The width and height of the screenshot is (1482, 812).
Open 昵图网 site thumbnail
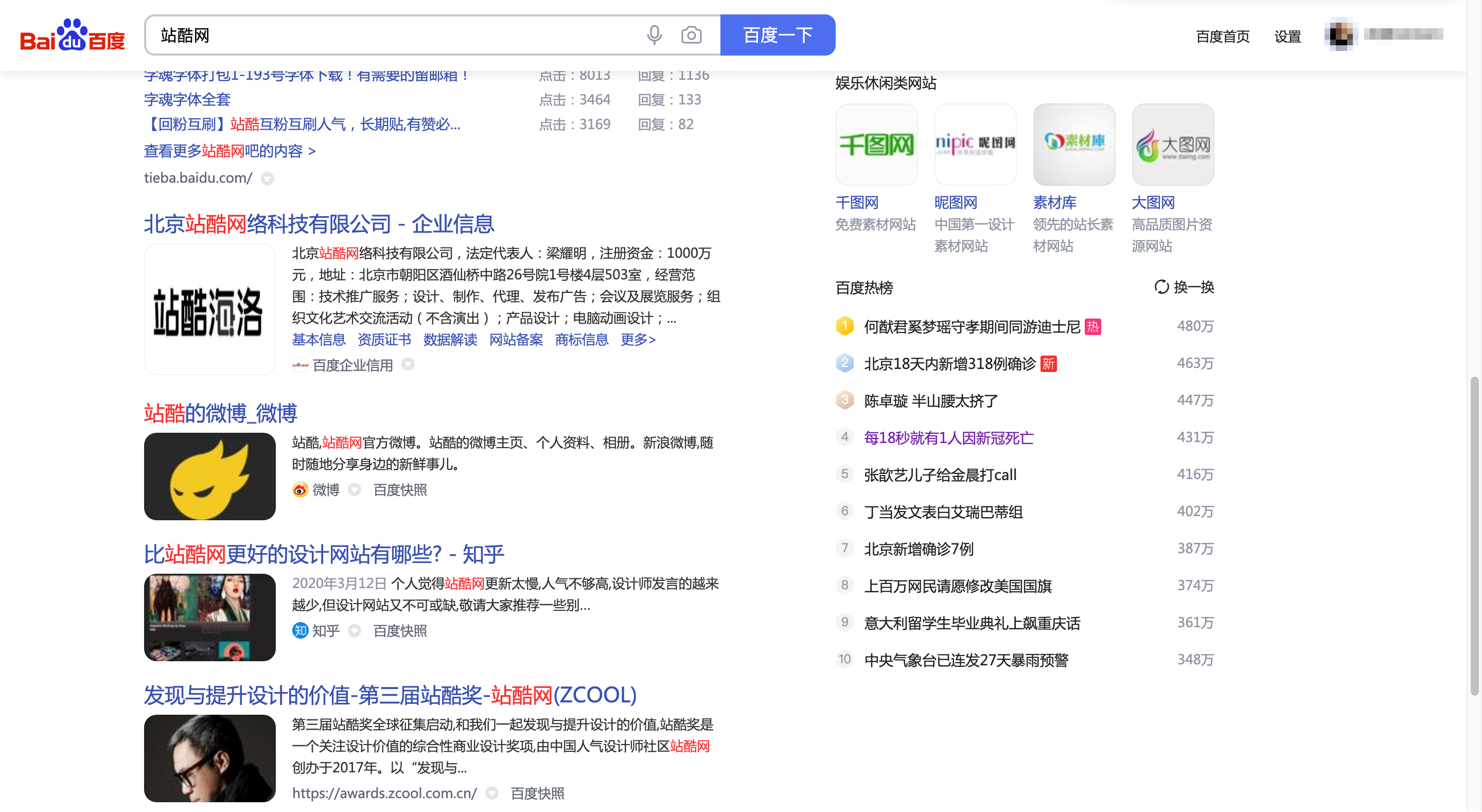[x=975, y=145]
